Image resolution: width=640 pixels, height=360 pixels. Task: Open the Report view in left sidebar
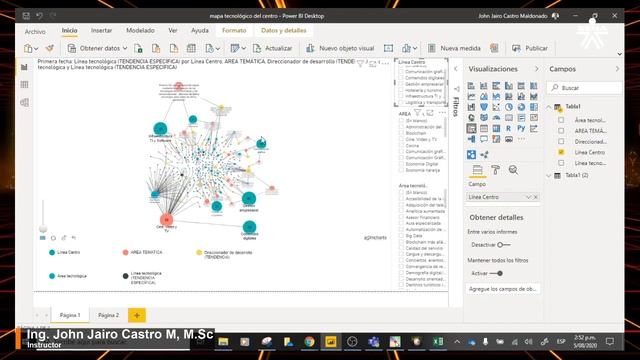pyautogui.click(x=24, y=67)
